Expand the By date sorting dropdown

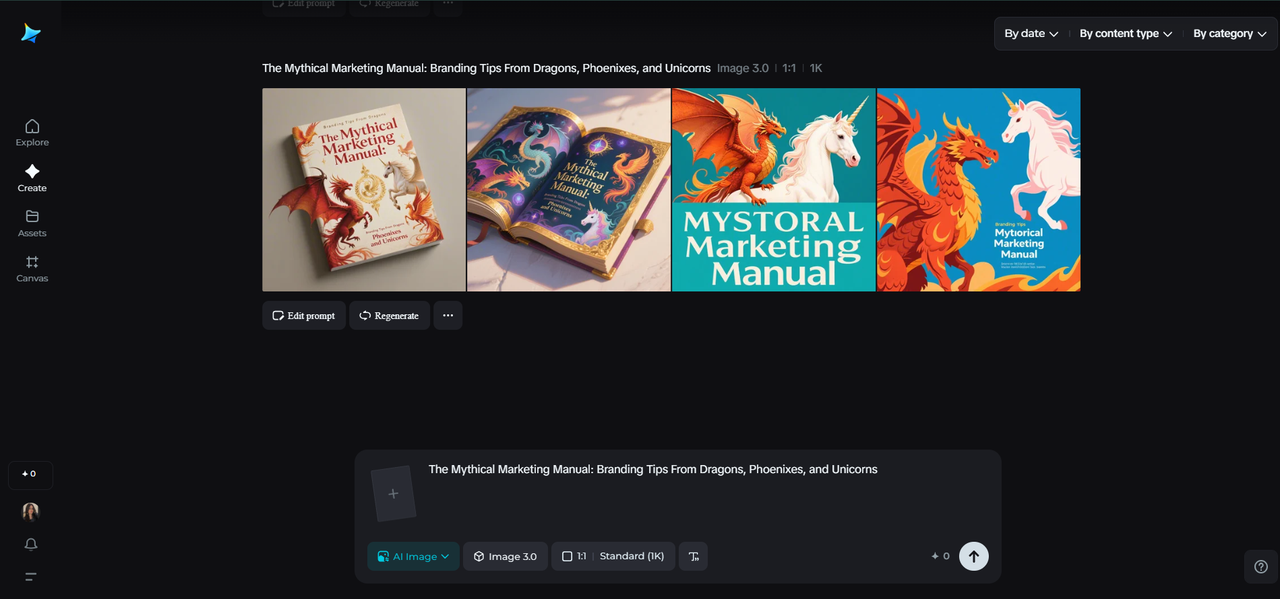click(1030, 33)
